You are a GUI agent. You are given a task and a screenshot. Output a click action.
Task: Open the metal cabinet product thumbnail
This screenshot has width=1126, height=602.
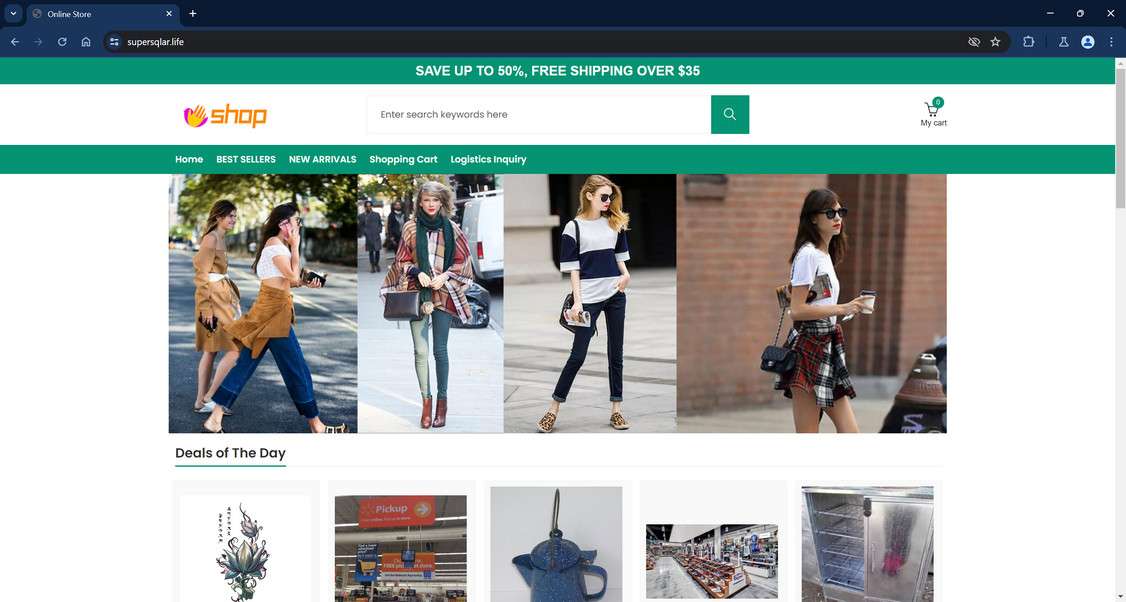(x=867, y=545)
